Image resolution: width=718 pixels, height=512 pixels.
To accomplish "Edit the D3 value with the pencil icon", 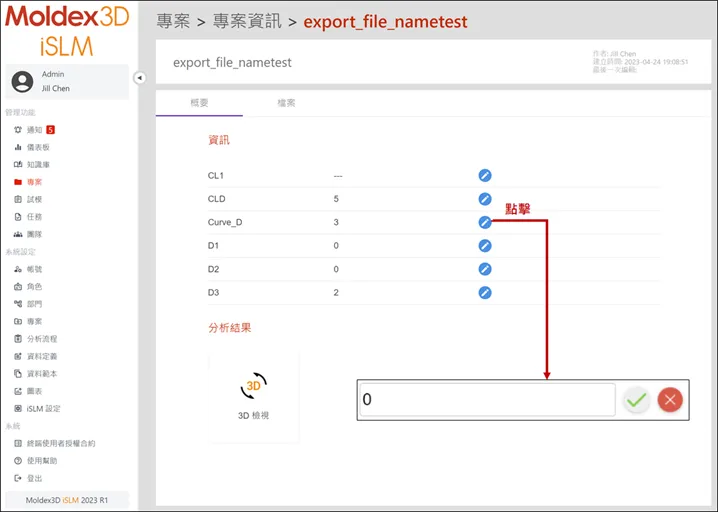I will click(x=485, y=292).
